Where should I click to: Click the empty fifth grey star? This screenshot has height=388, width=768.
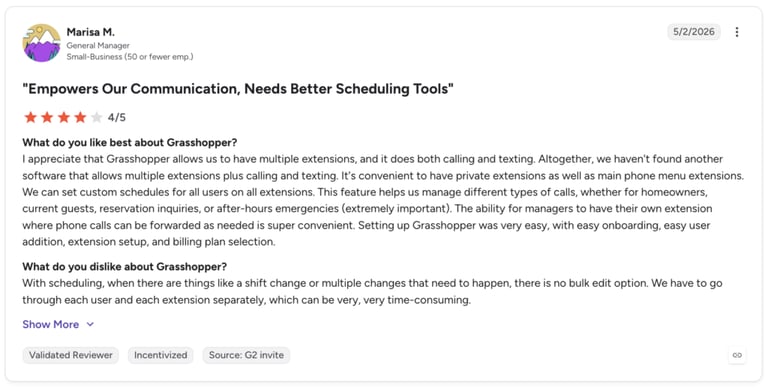click(97, 117)
